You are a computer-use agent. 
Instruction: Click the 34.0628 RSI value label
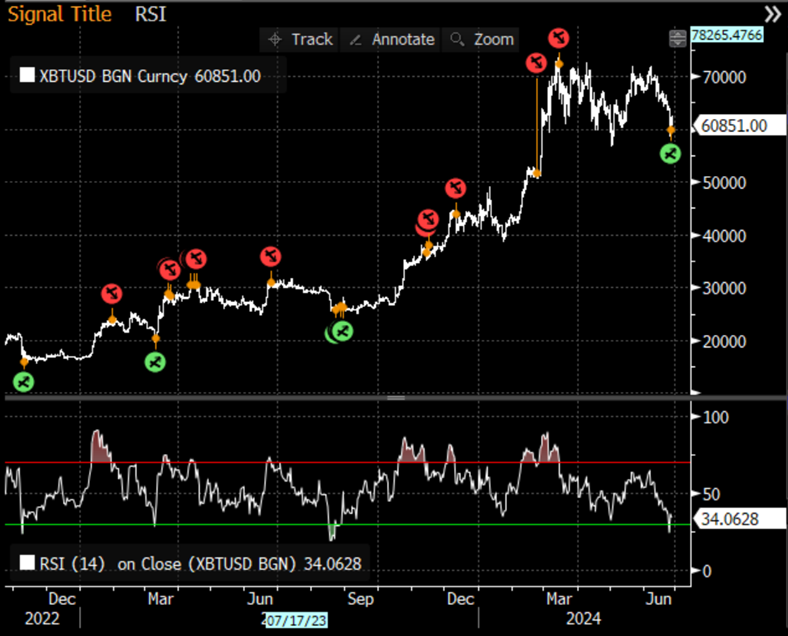[x=739, y=518]
